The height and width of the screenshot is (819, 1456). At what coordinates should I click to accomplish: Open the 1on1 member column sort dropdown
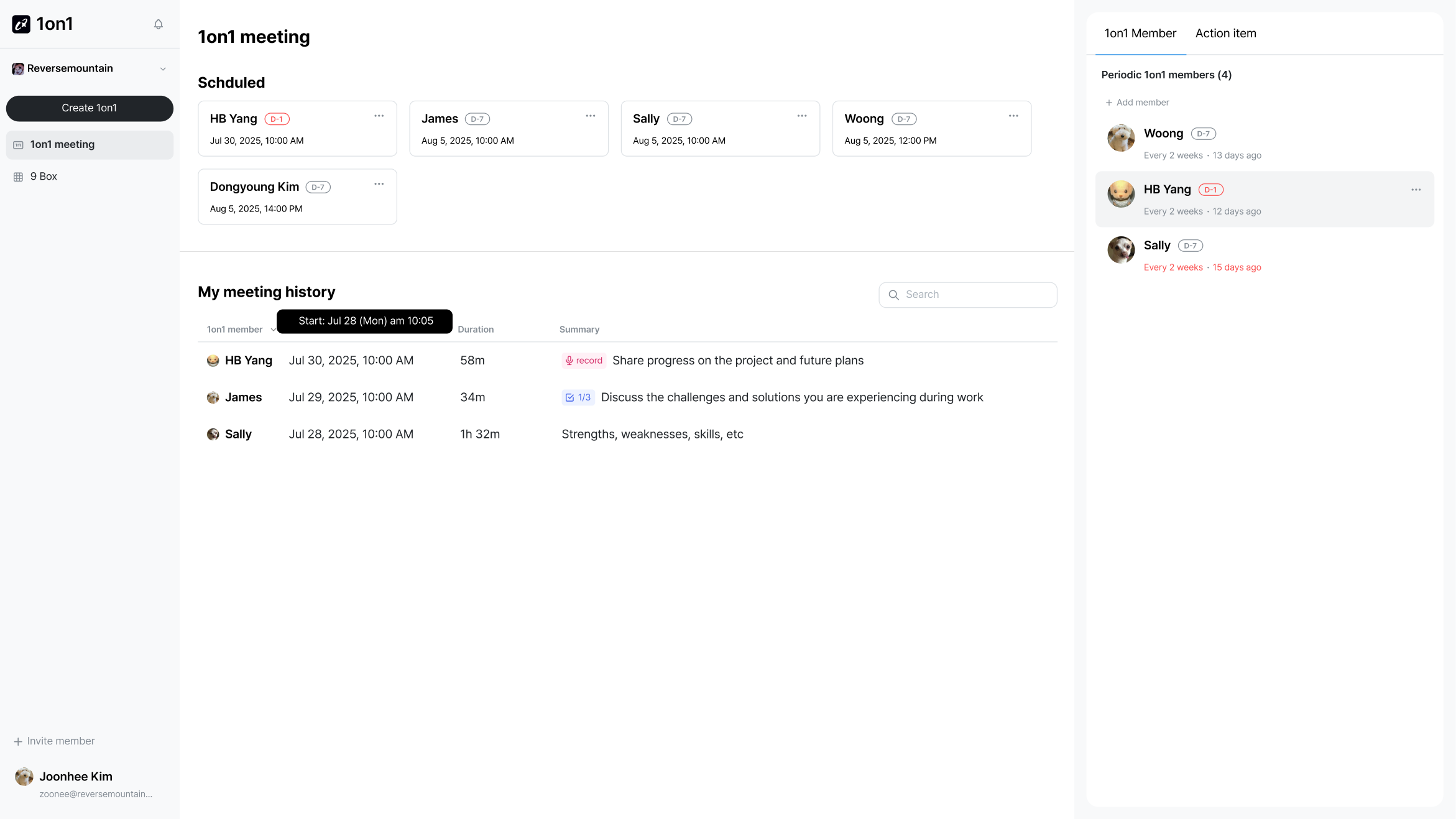272,330
